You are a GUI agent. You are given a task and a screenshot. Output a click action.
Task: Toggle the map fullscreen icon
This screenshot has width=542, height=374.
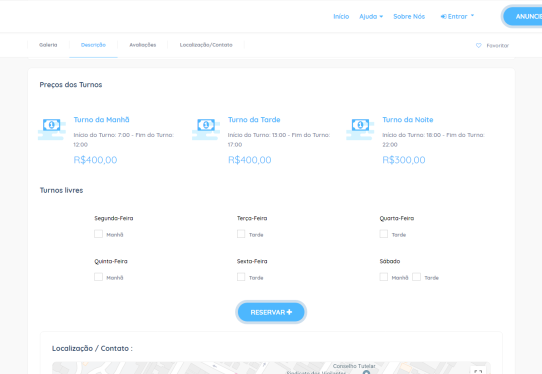[x=478, y=372]
